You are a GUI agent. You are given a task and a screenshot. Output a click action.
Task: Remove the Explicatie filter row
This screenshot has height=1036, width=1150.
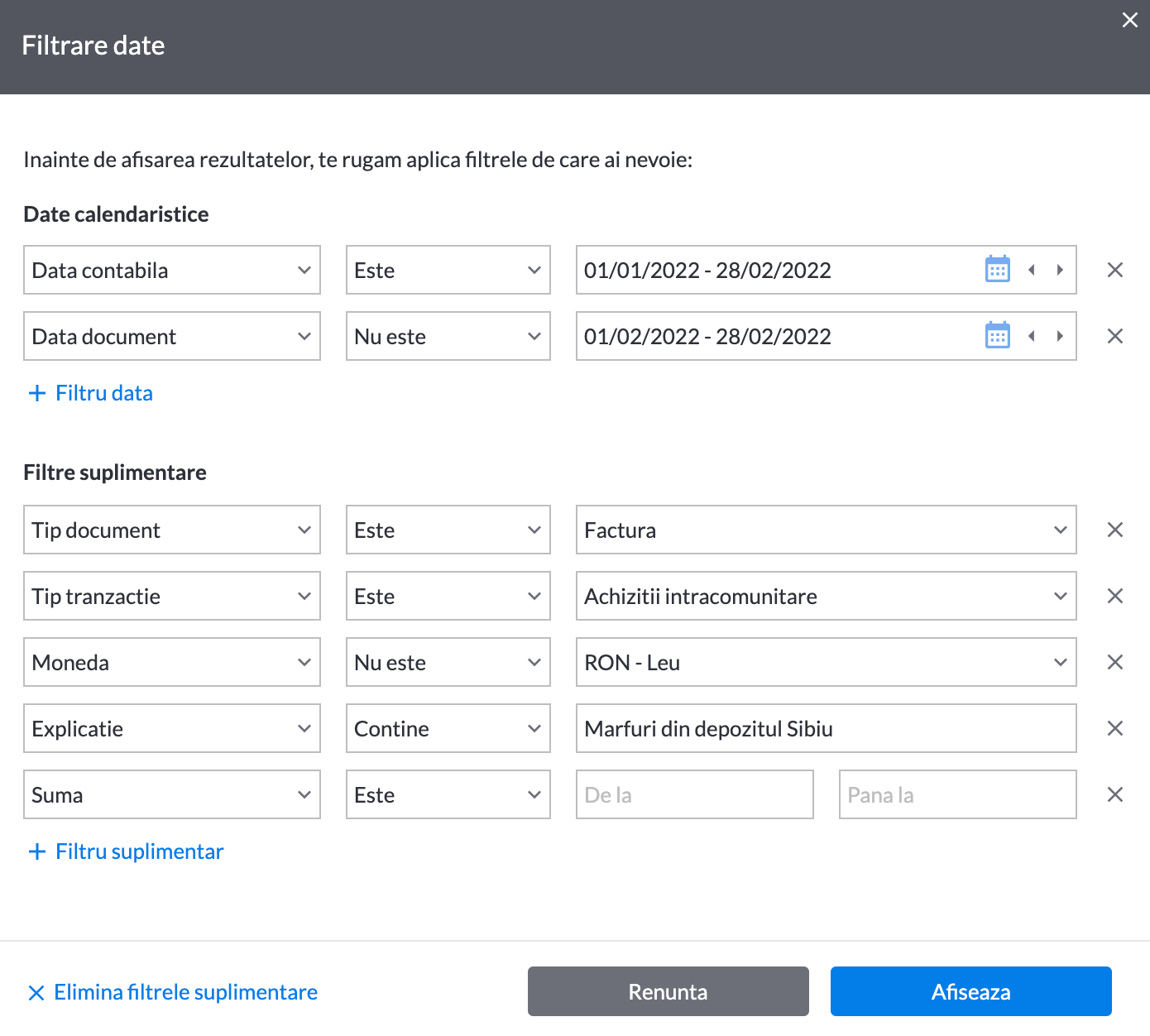(1115, 728)
